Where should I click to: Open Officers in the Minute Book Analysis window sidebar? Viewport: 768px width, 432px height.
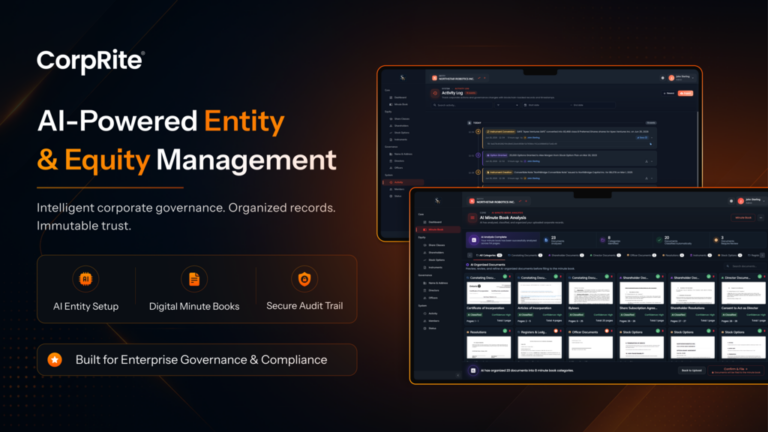[x=431, y=298]
